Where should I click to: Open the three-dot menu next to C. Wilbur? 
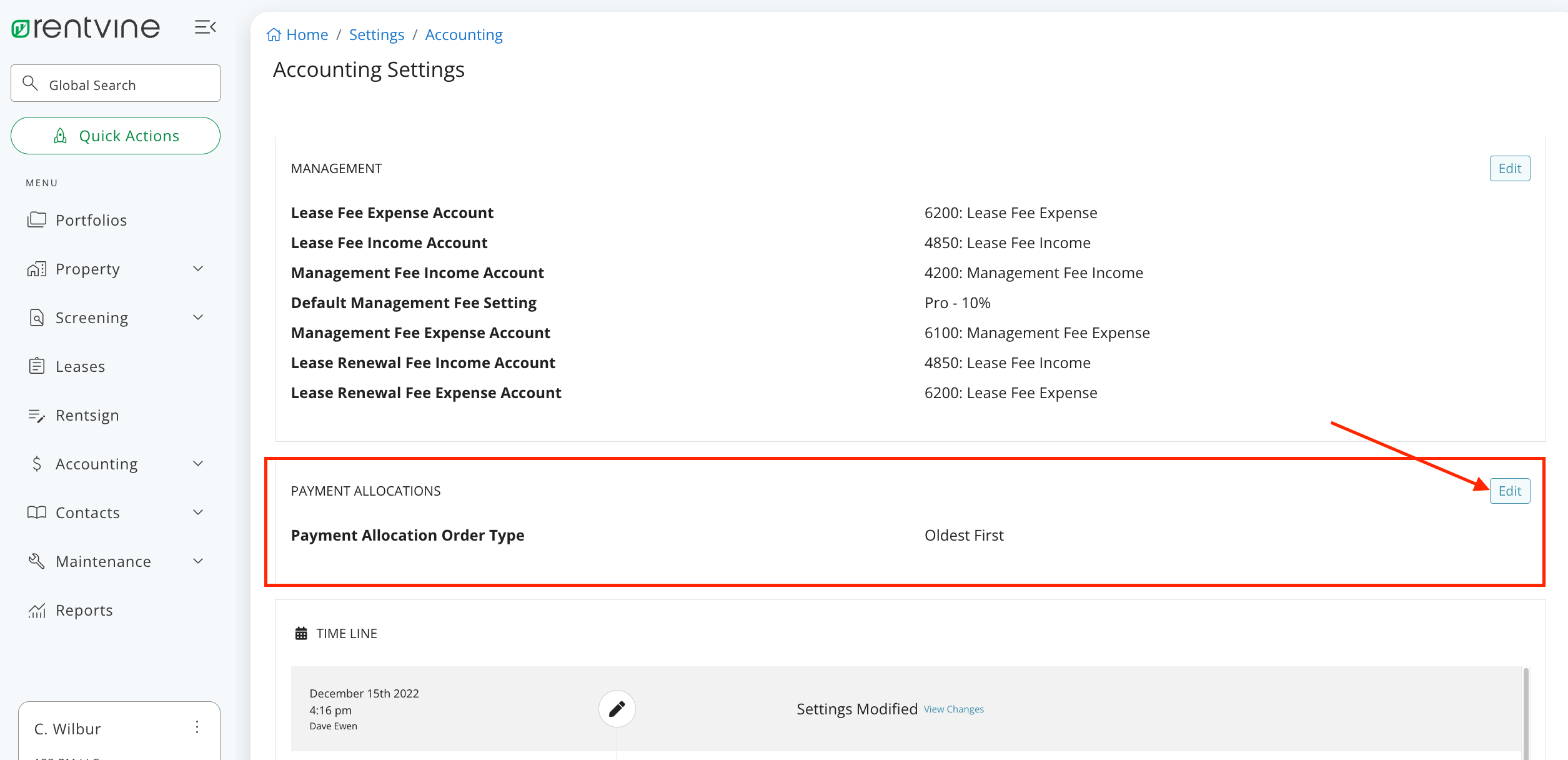pos(197,727)
